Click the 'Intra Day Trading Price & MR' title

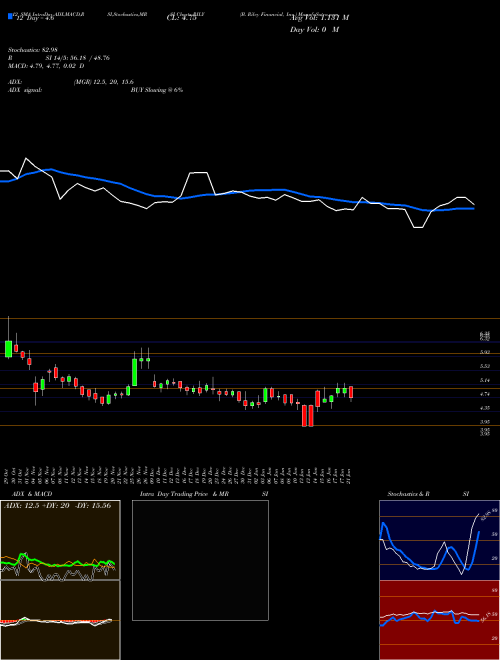point(184,494)
